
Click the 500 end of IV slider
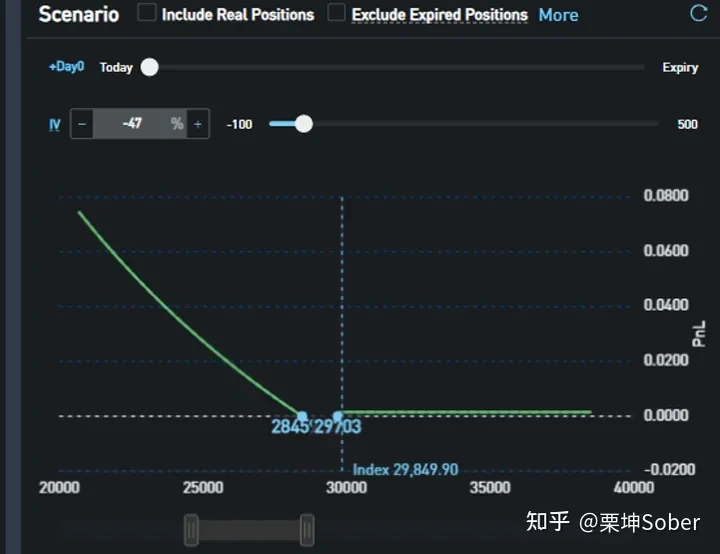coord(687,124)
